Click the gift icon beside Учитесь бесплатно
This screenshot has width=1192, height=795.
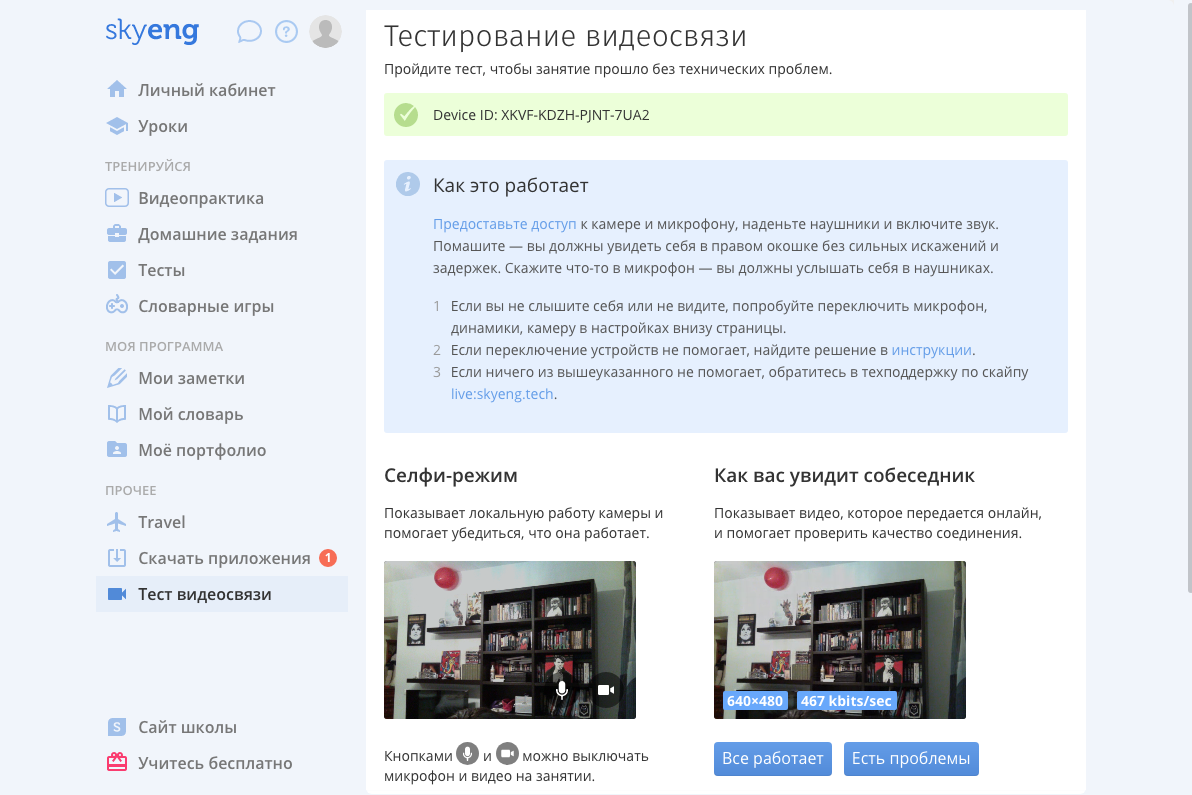point(115,762)
